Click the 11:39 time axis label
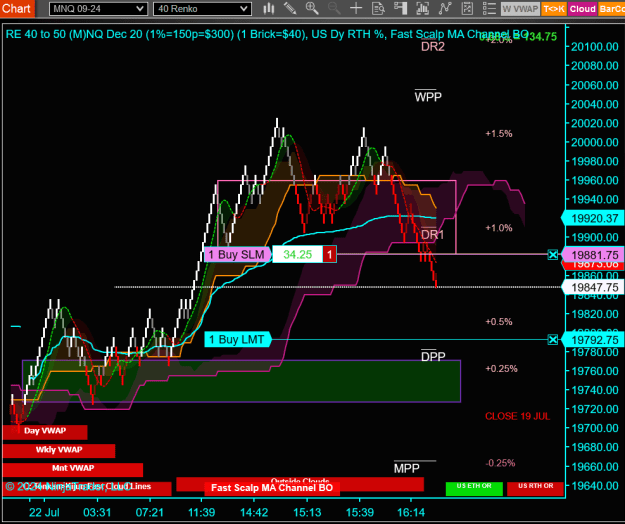 coord(202,512)
